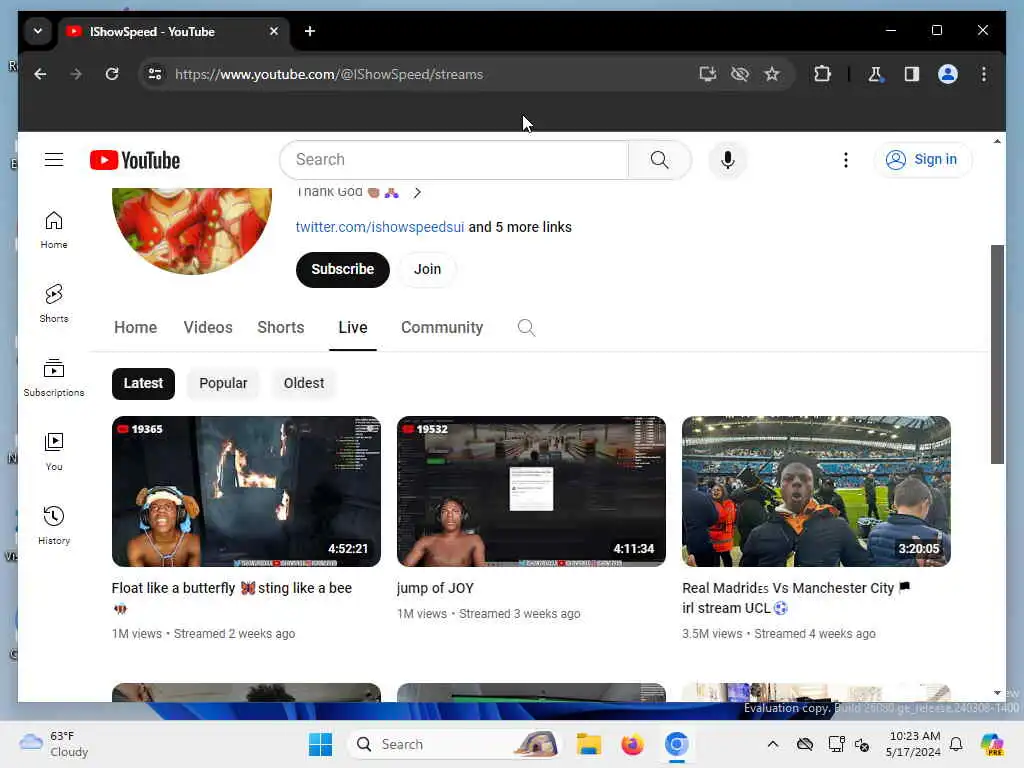The width and height of the screenshot is (1024, 768).
Task: Open 'jump of JOY' video title
Action: coord(435,588)
